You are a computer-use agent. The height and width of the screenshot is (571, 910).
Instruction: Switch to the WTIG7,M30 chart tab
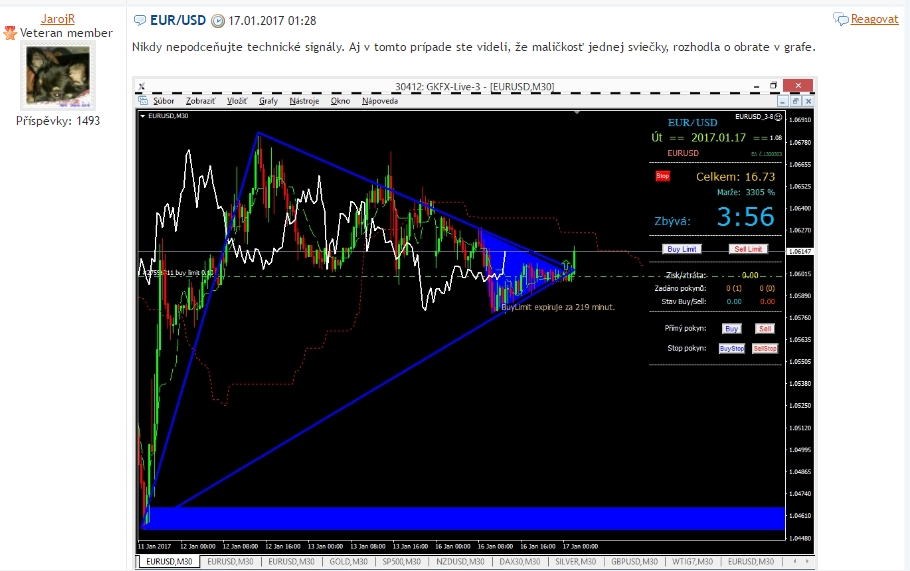(x=692, y=562)
